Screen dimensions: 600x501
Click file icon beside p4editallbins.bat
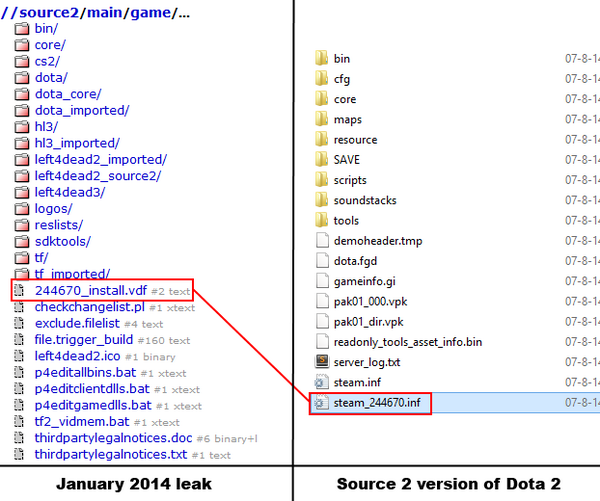(x=19, y=373)
